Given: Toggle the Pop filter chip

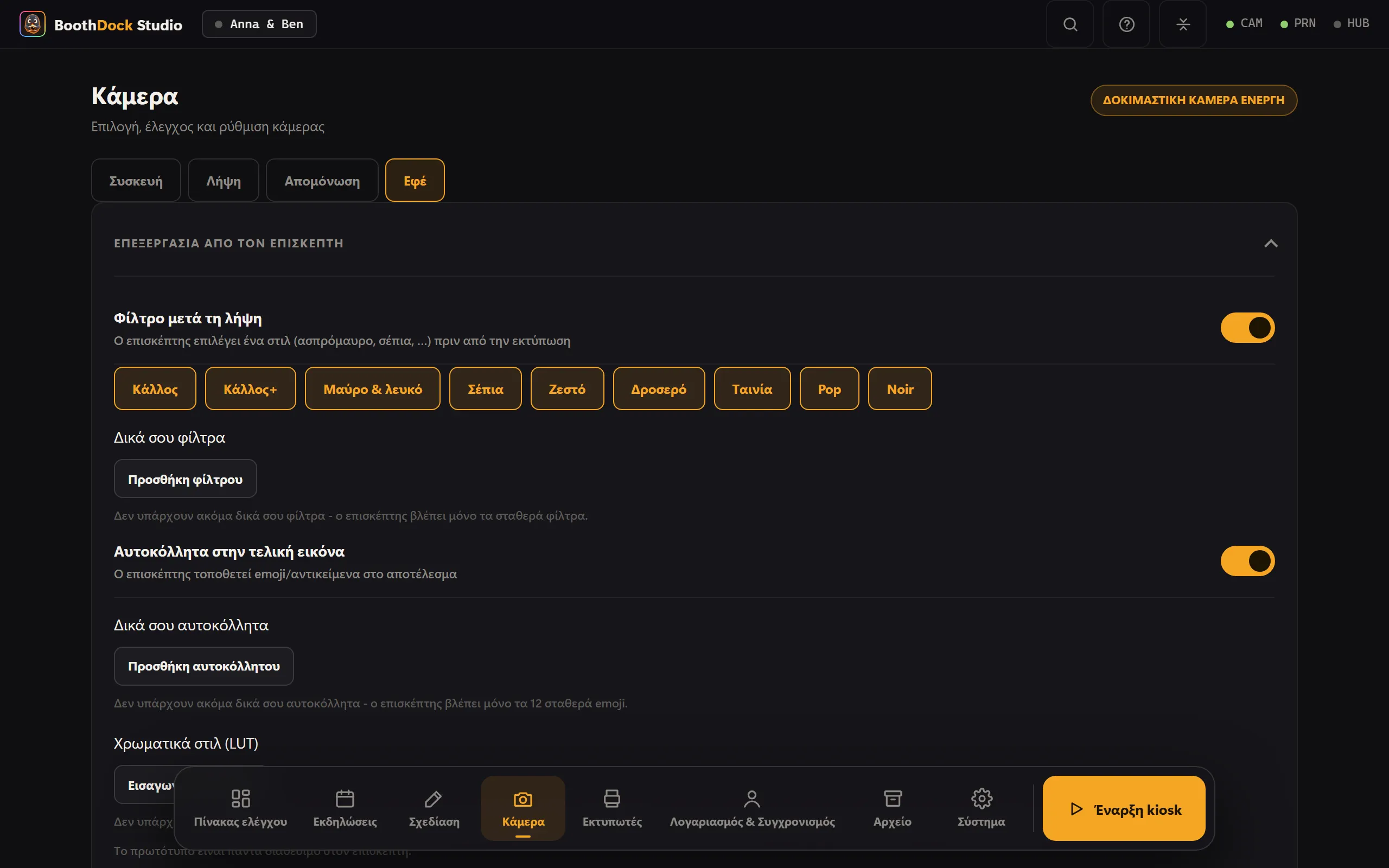Looking at the screenshot, I should pyautogui.click(x=830, y=388).
